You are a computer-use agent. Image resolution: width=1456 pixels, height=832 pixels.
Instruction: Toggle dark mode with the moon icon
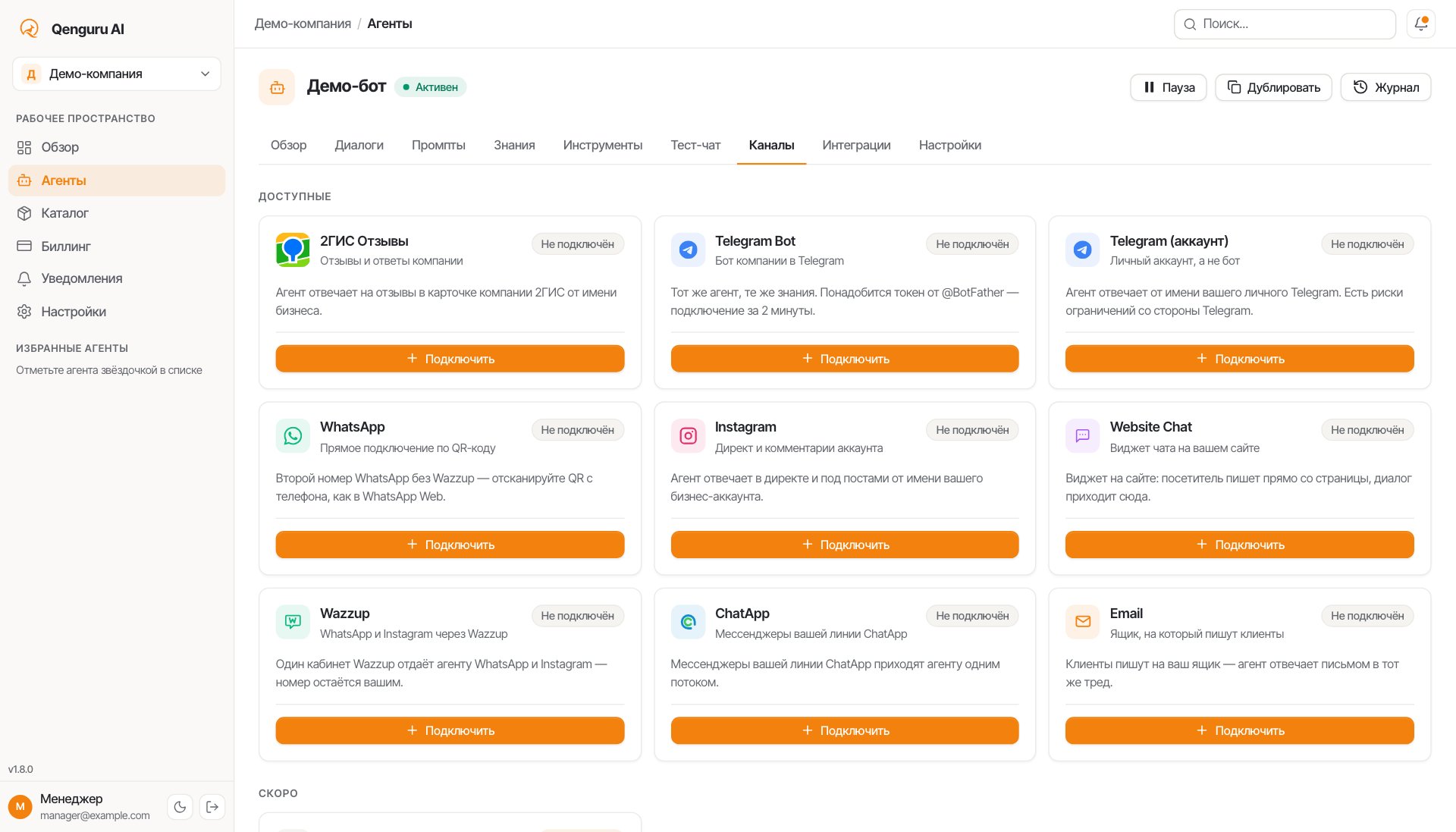[x=180, y=807]
